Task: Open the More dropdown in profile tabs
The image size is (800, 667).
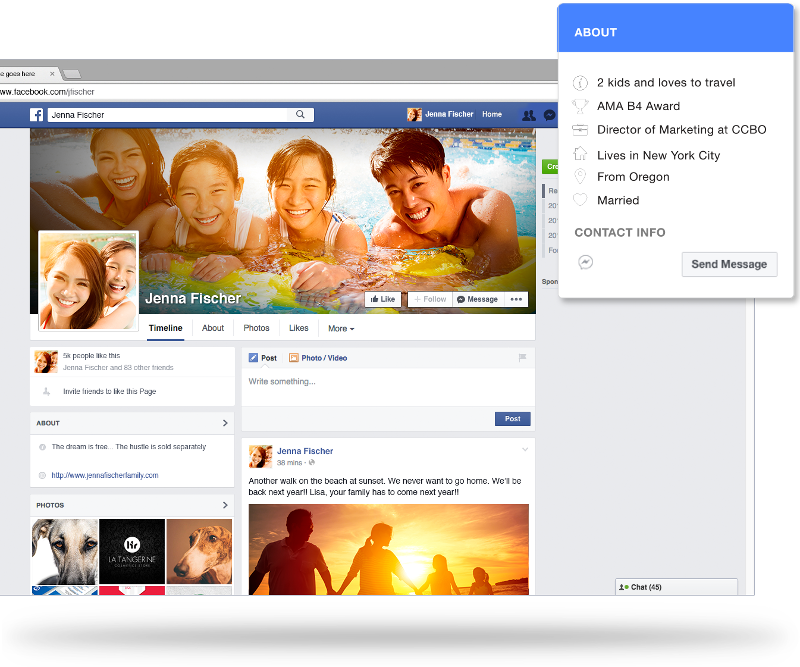Action: tap(341, 328)
